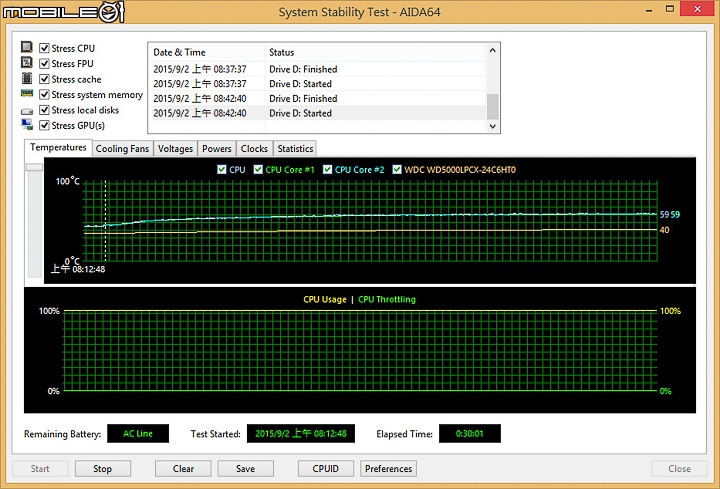Screen dimensions: 720x489
Task: Click the AC Line battery status field
Action: pos(138,433)
